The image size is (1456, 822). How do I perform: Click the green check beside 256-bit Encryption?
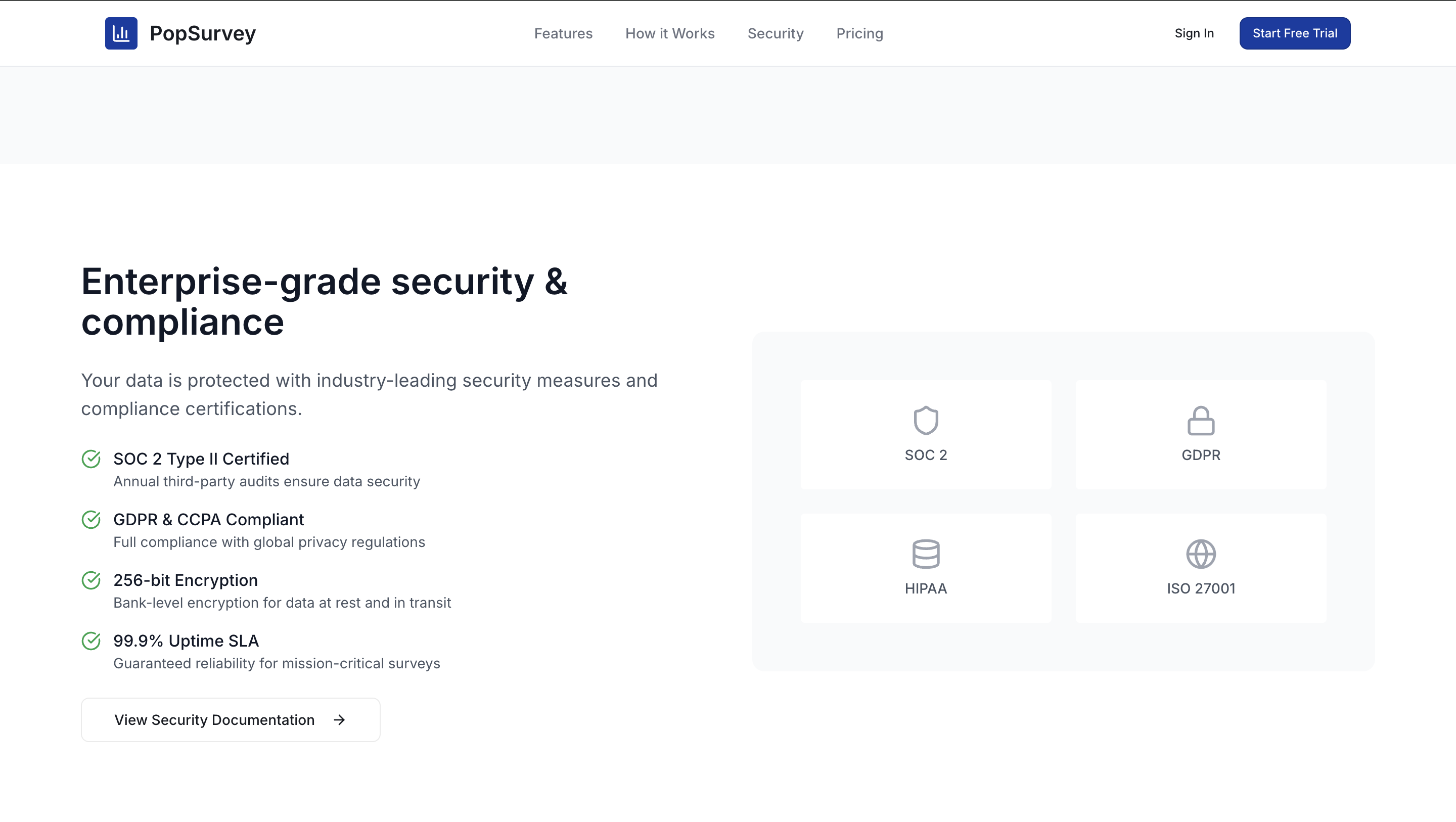(91, 580)
